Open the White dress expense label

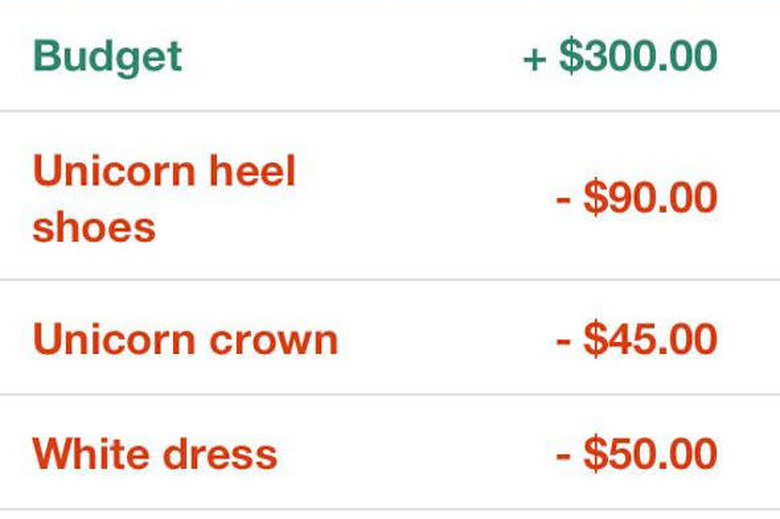[x=154, y=454]
